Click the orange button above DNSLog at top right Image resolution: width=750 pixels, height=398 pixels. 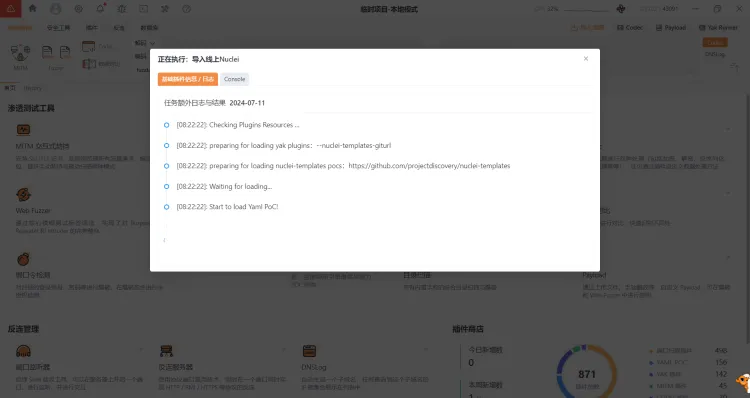tap(715, 43)
